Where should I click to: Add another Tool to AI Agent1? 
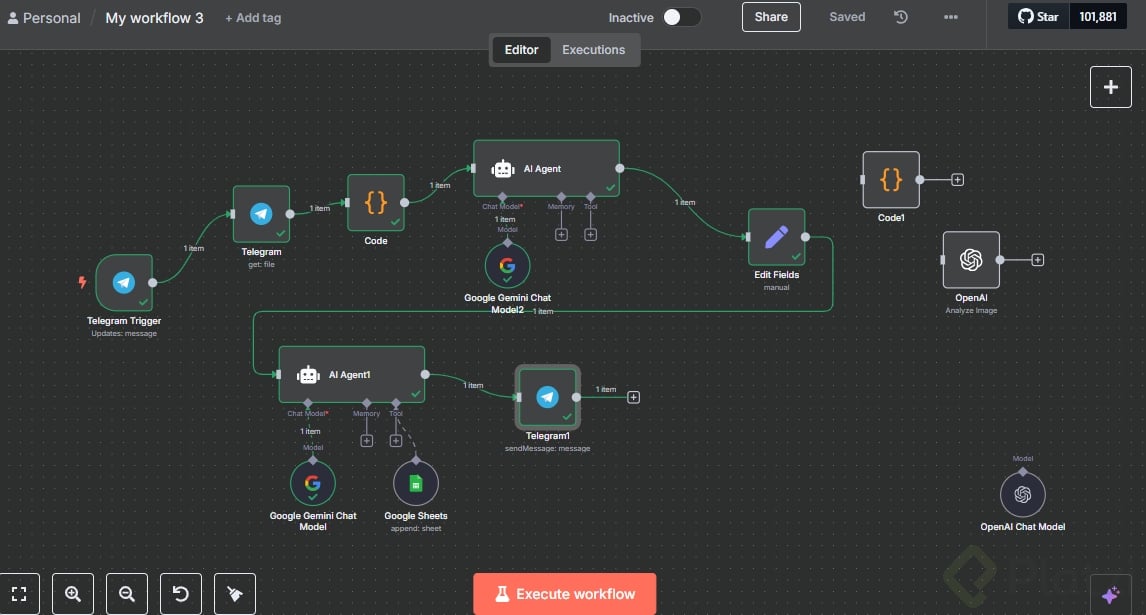(x=395, y=441)
